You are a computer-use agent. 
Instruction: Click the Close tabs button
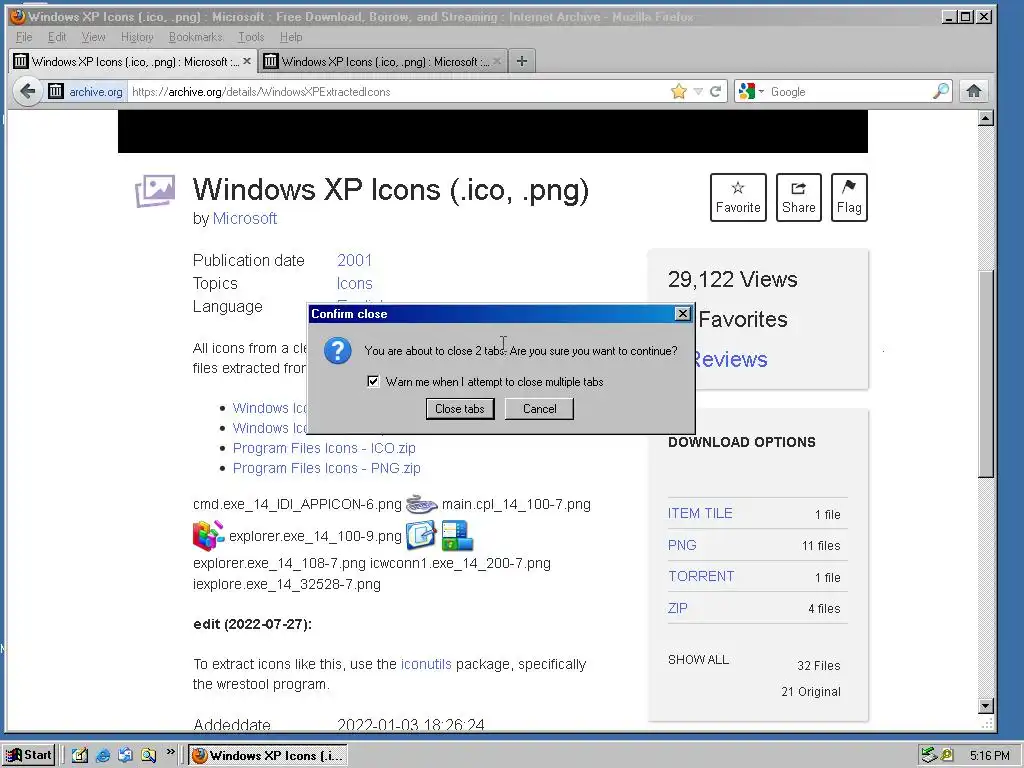(x=460, y=409)
